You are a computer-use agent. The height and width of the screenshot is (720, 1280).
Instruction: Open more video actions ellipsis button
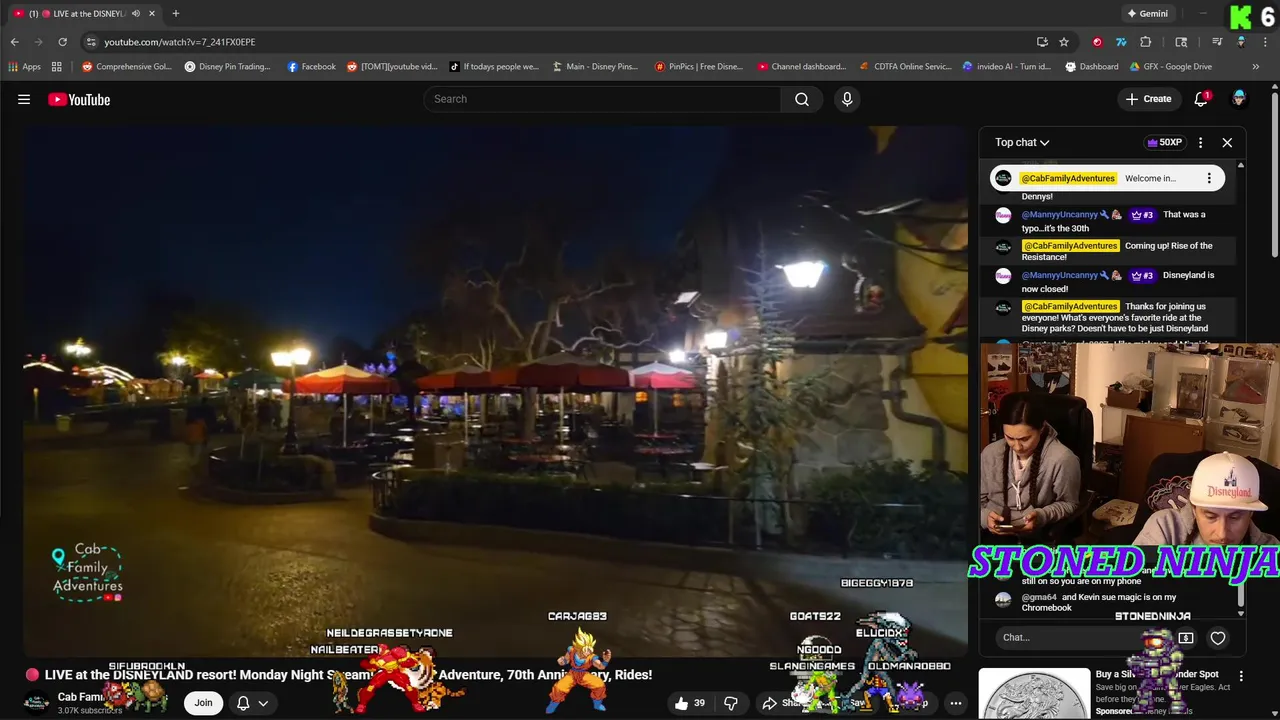point(956,703)
